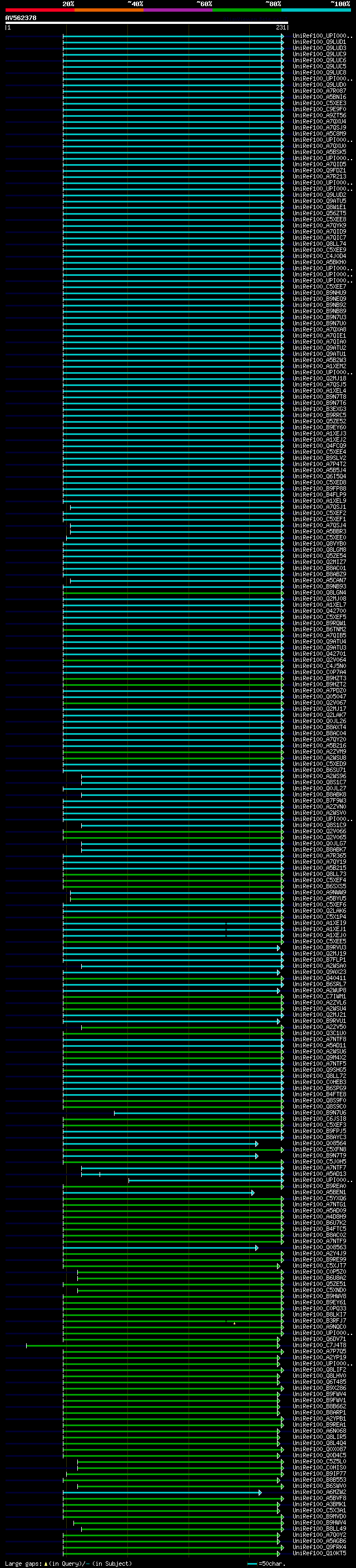Click the white query sequence ruler bar
Image resolution: width=356 pixels, height=1568 pixels.
tap(147, 23)
